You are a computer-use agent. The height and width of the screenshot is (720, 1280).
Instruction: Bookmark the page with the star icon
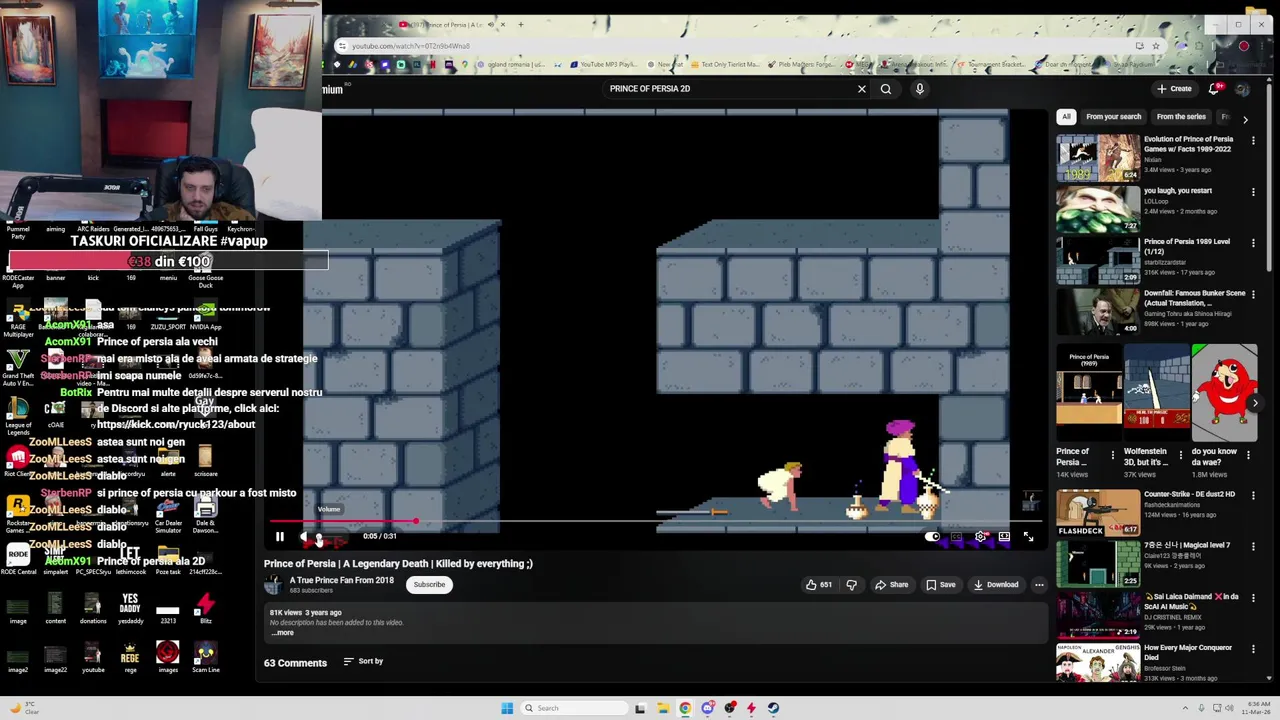click(x=1156, y=46)
